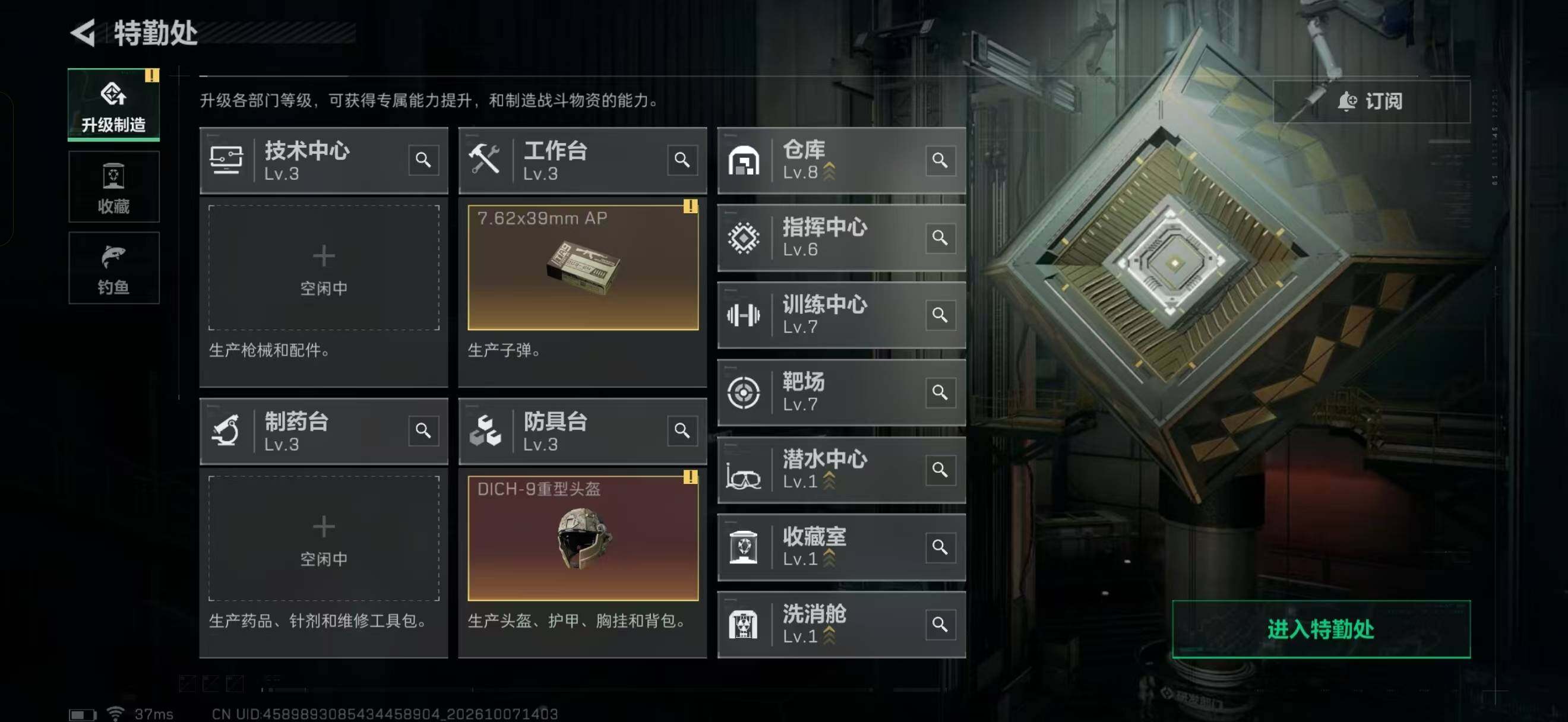Image resolution: width=1568 pixels, height=722 pixels.
Task: Click the 工作台 magnifier details icon
Action: pyautogui.click(x=682, y=160)
